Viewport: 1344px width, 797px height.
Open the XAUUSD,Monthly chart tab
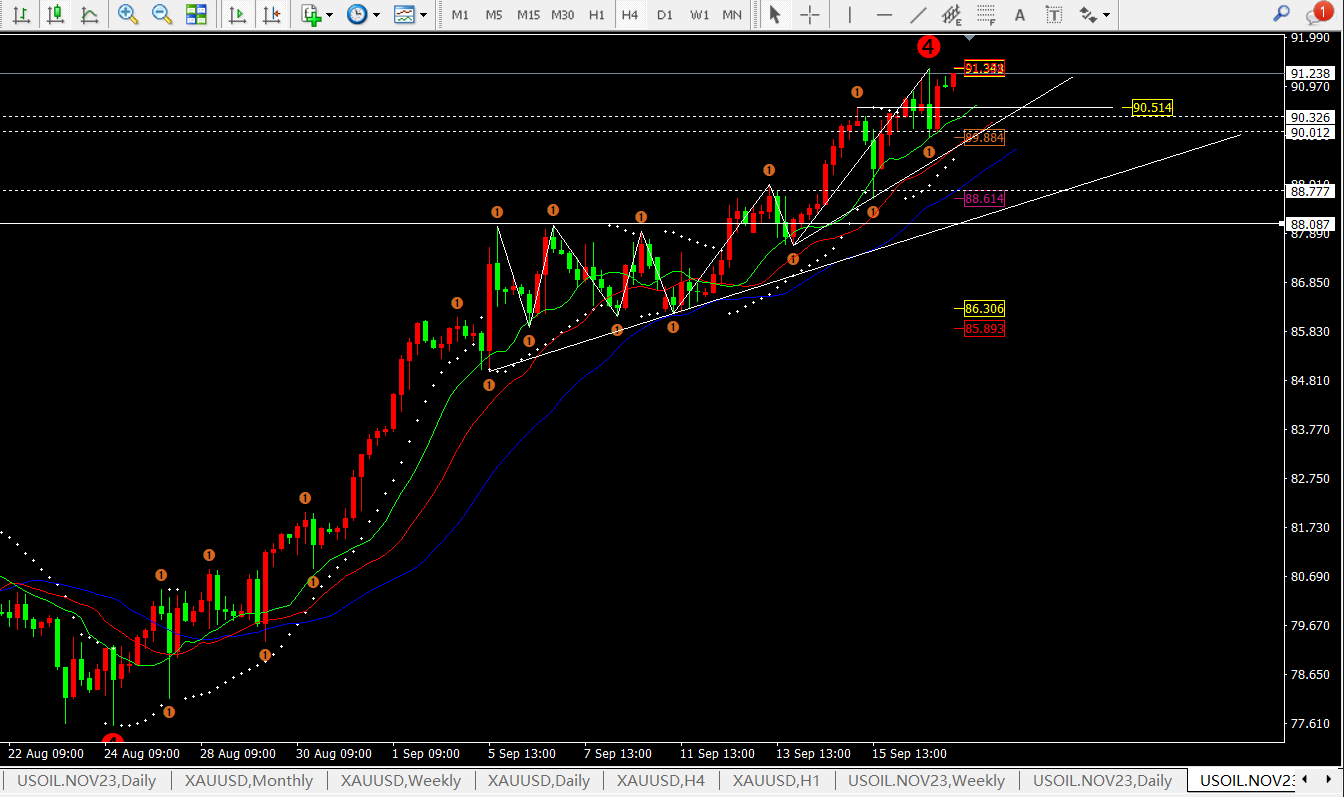click(248, 781)
